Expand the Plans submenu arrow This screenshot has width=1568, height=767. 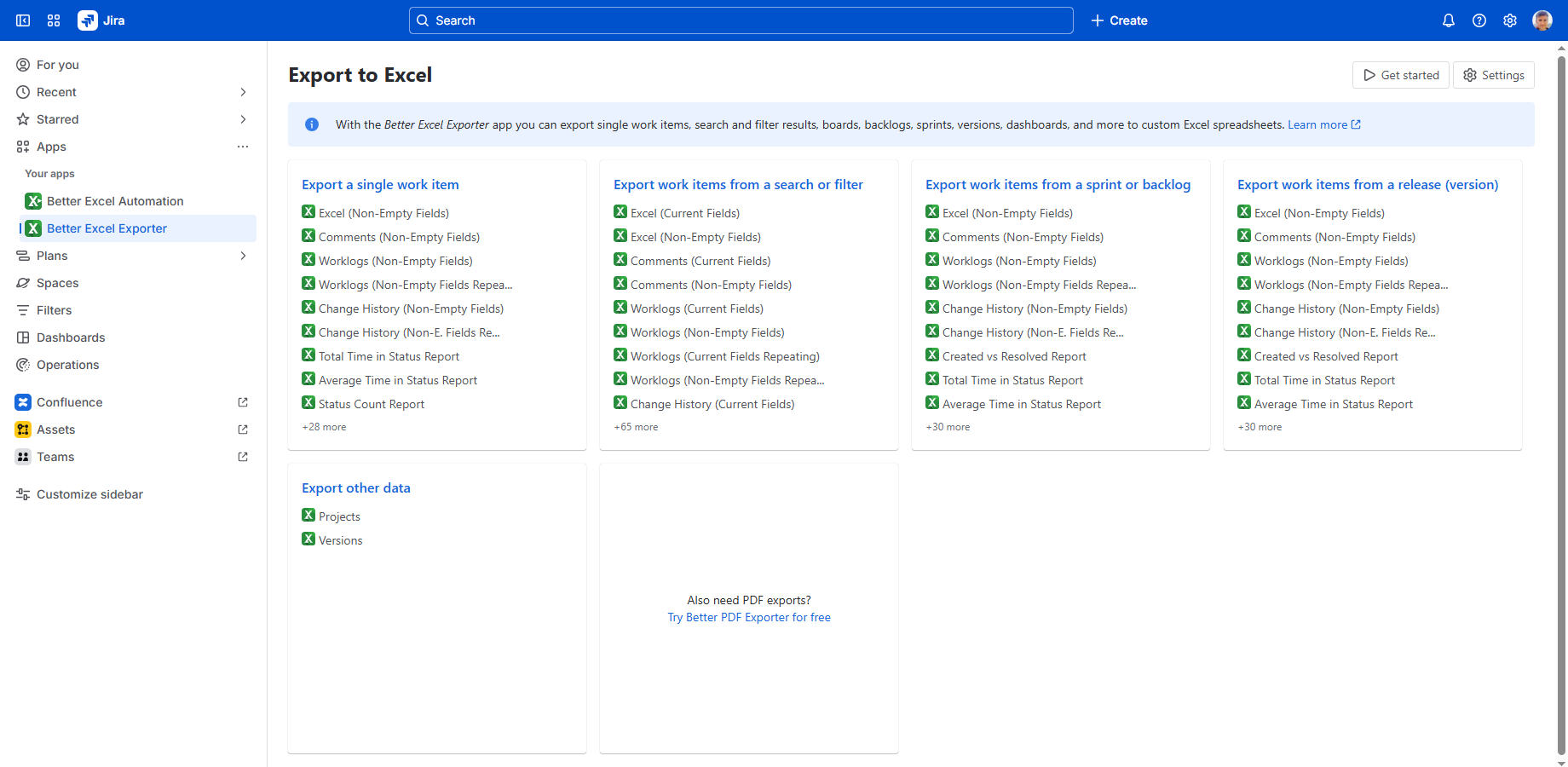pyautogui.click(x=243, y=256)
